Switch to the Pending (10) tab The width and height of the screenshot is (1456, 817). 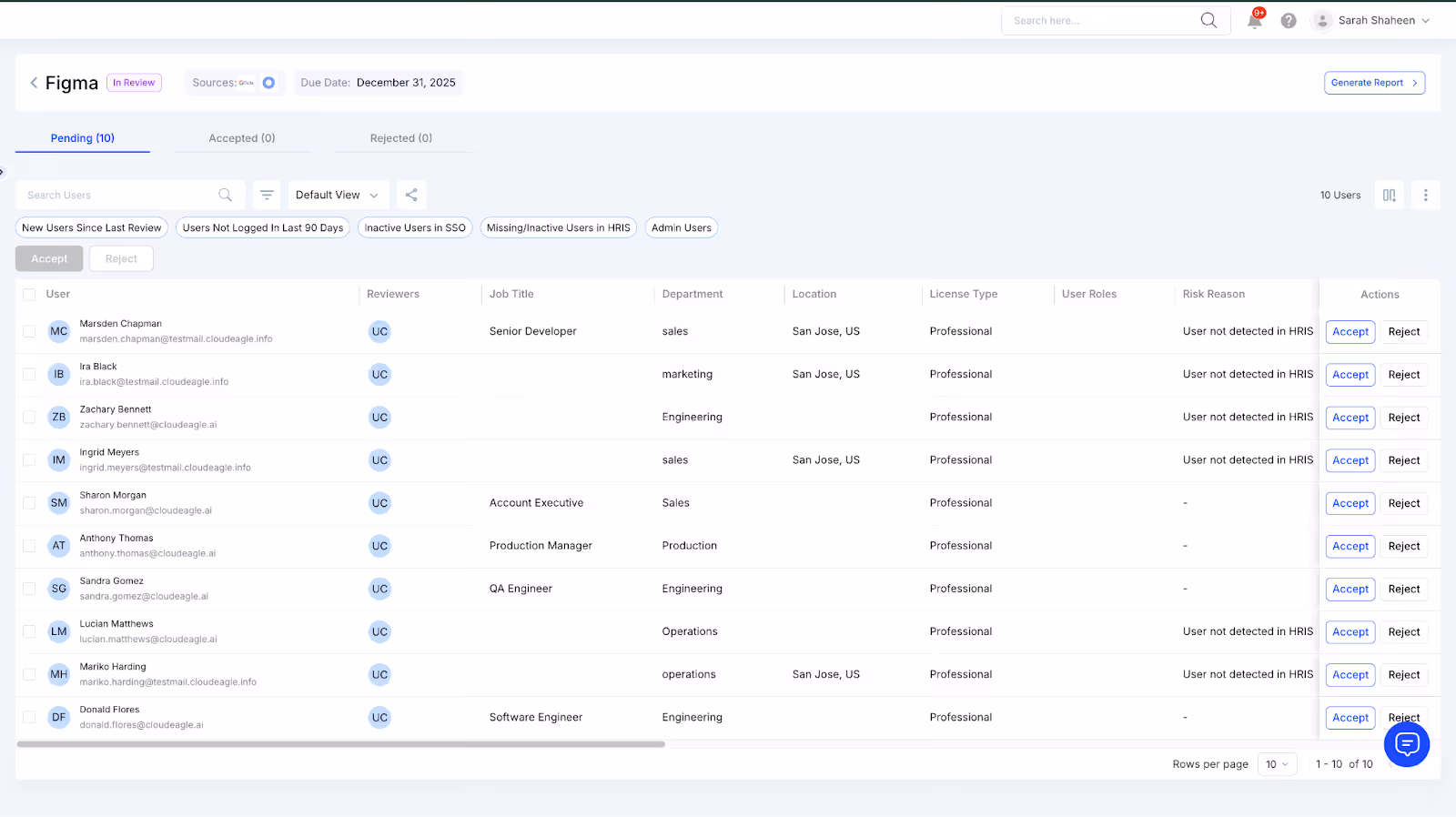(83, 138)
